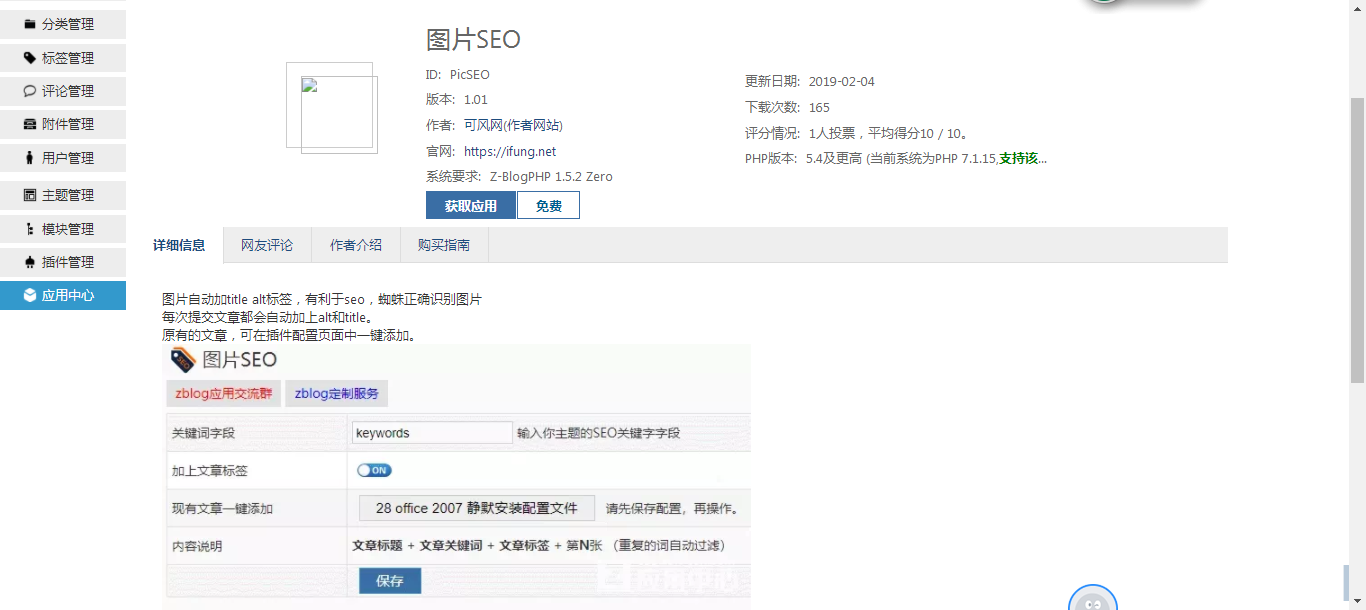Open 分类管理 folder icon in sidebar
Screen dimensions: 1366x610
30,24
